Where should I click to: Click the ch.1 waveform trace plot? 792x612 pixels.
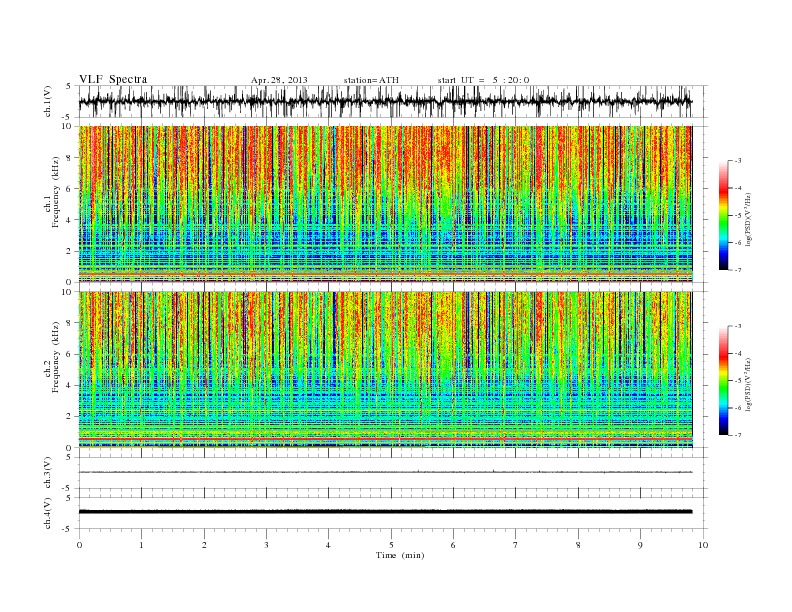coord(385,101)
